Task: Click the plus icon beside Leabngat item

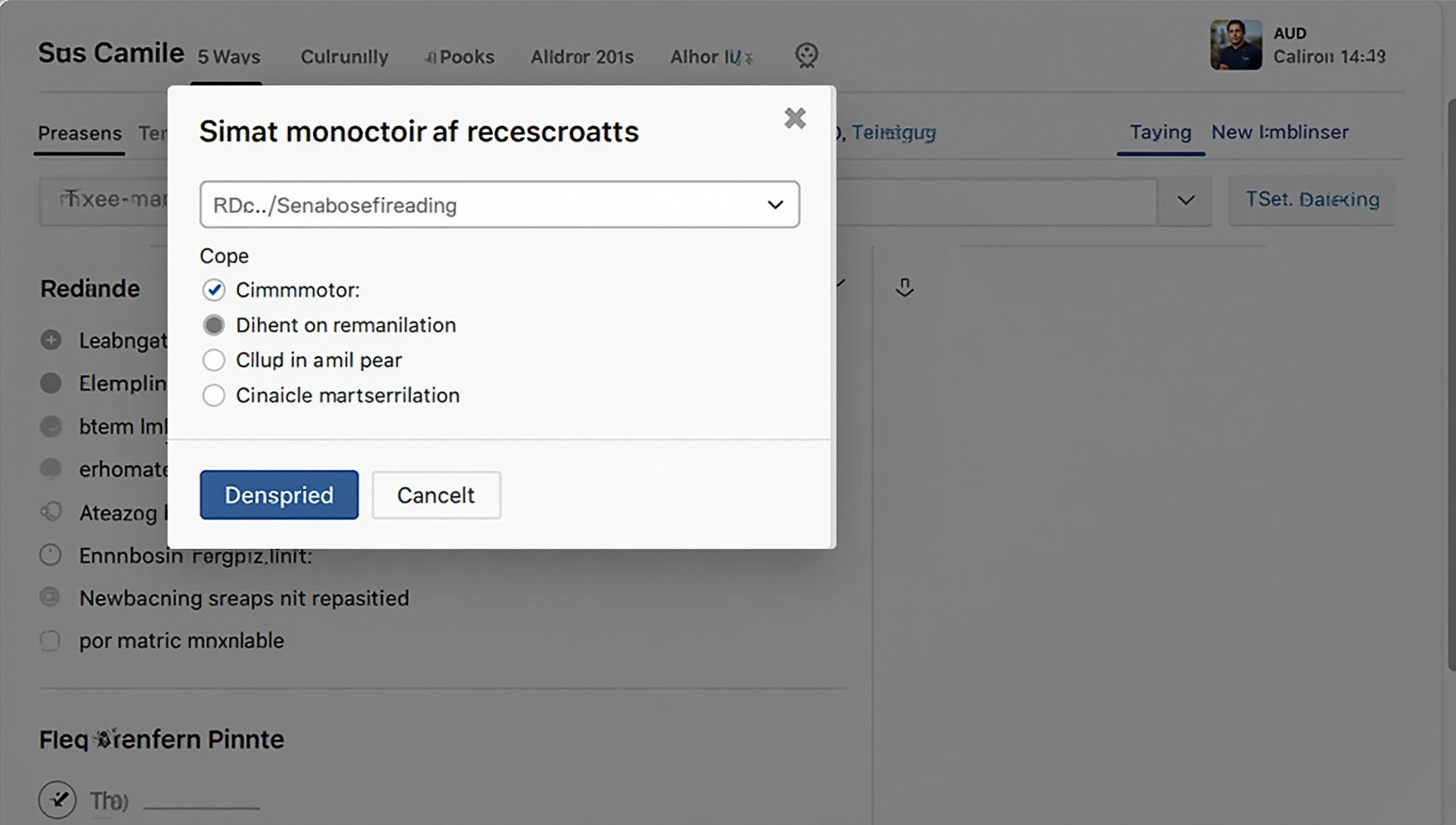Action: click(51, 340)
